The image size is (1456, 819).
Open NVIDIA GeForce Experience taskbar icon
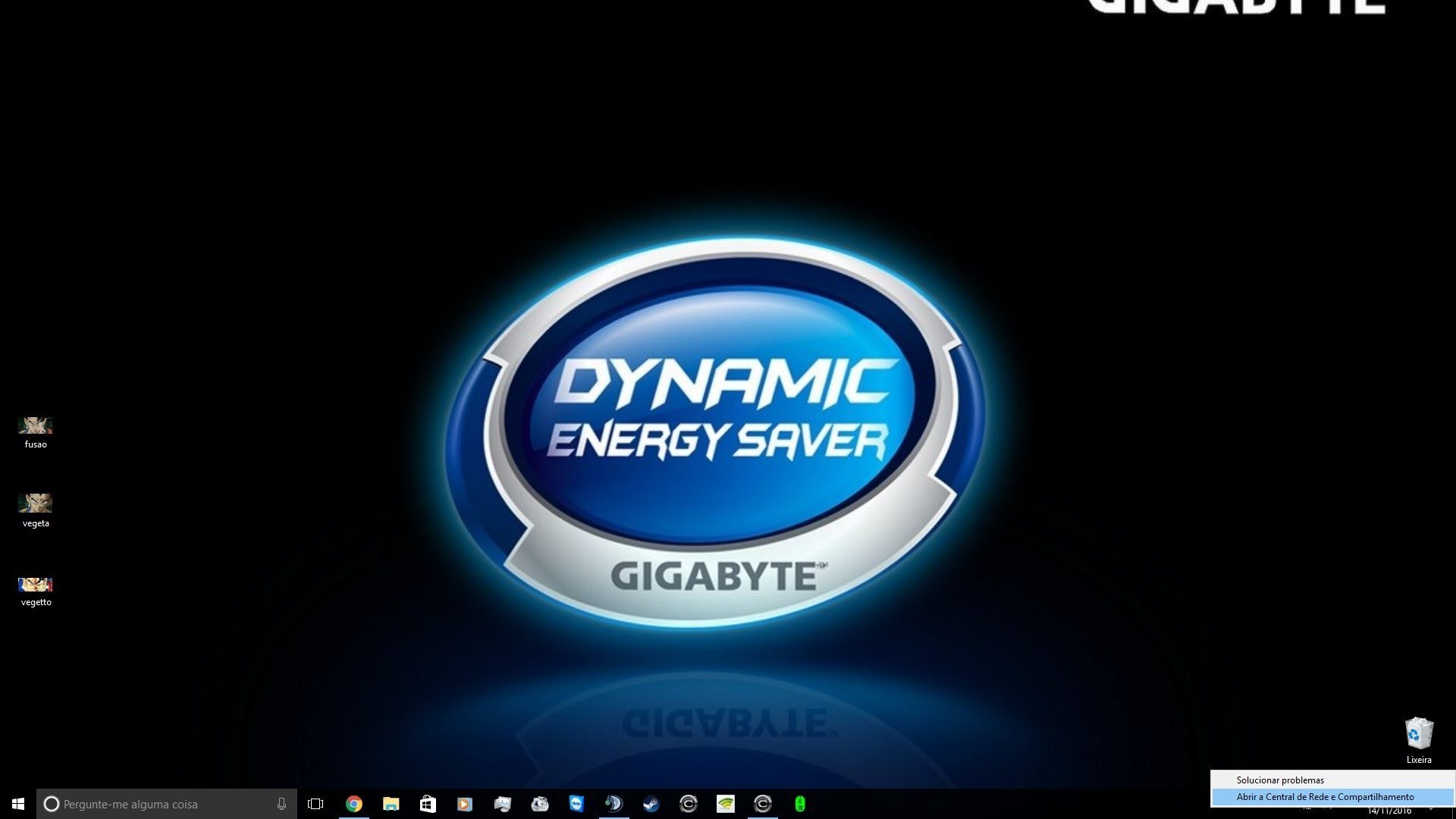click(725, 804)
